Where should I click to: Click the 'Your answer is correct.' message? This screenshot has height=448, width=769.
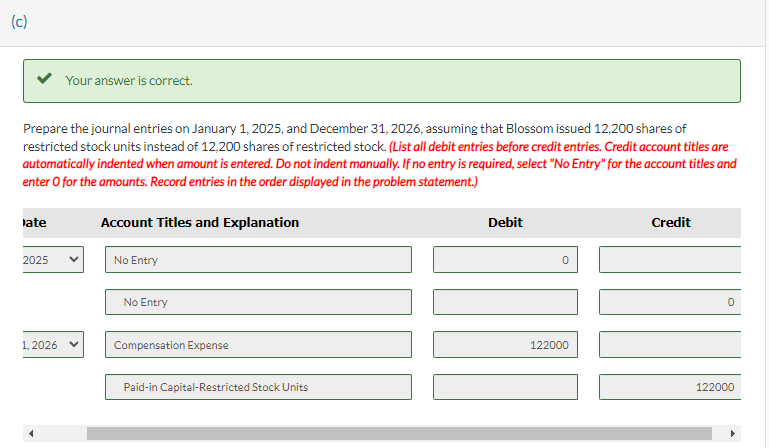click(x=129, y=80)
